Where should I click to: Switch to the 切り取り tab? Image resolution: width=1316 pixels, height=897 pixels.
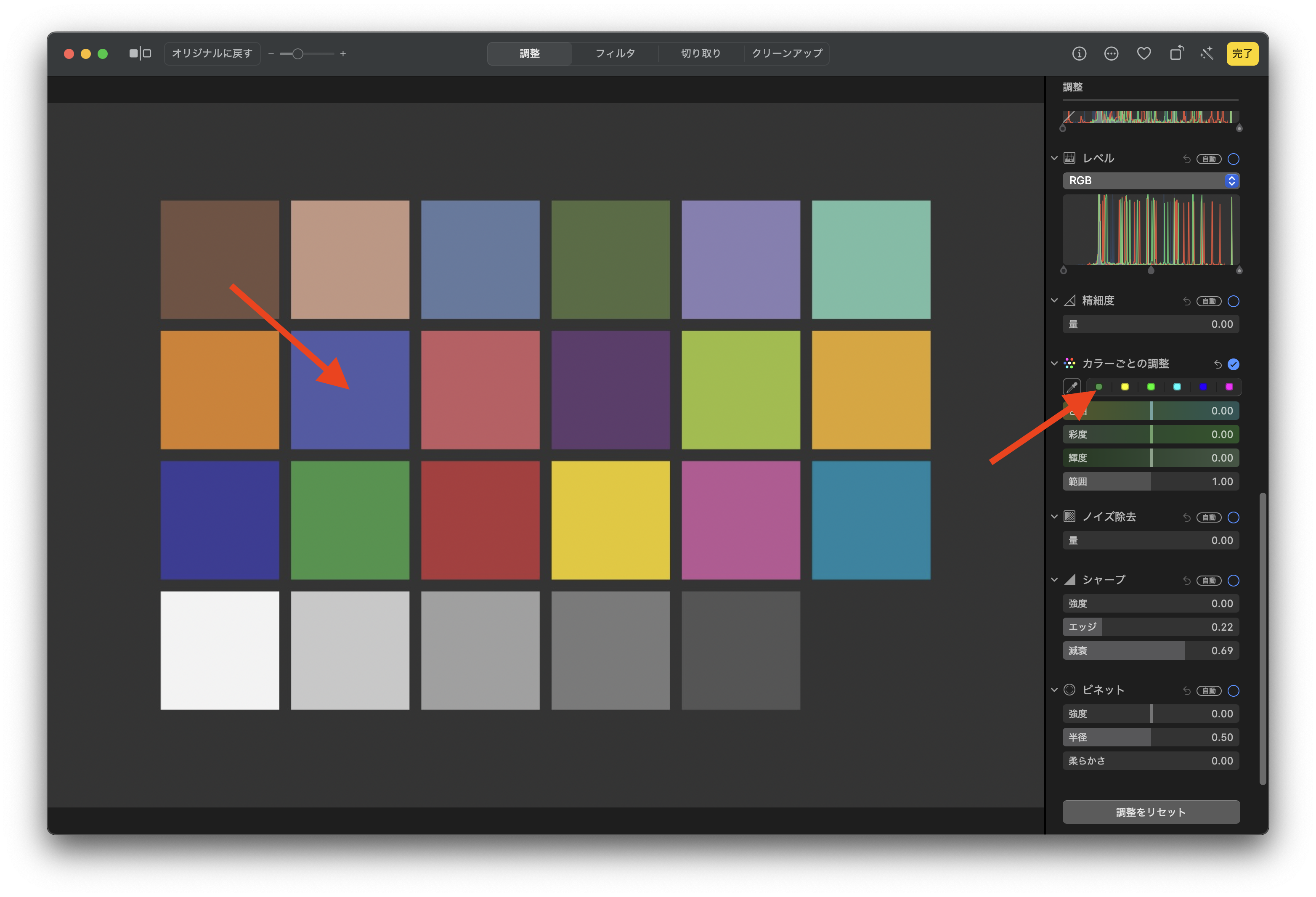700,54
